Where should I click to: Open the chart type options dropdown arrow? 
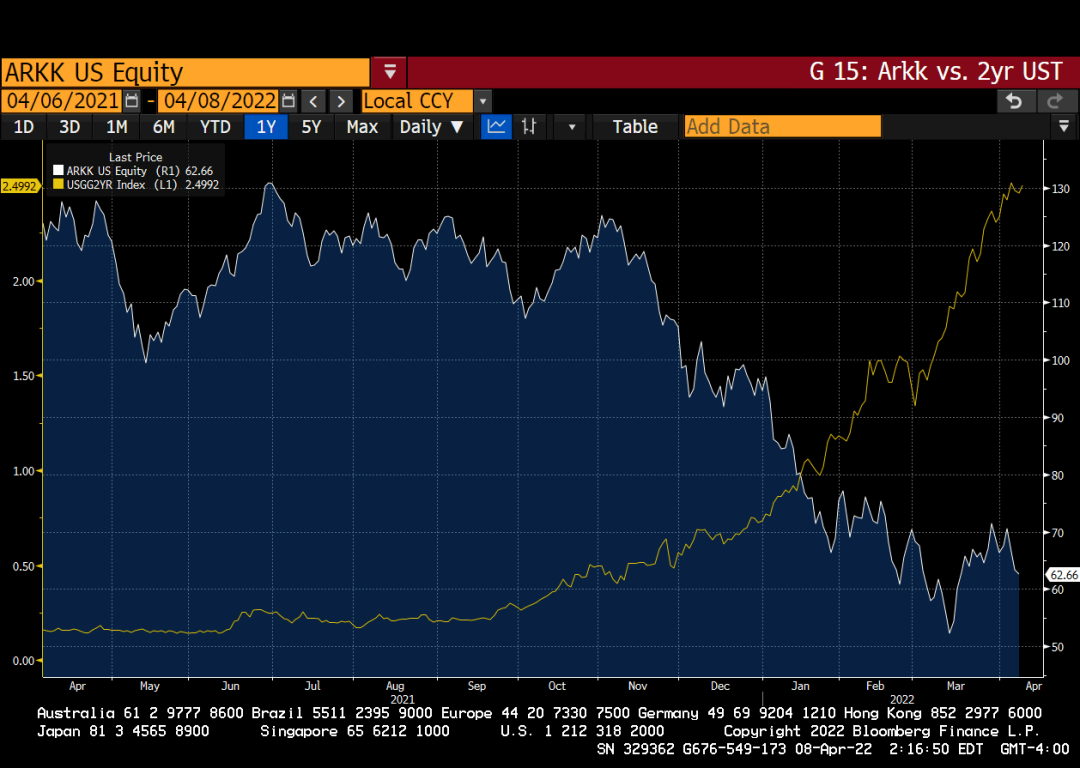tap(571, 127)
